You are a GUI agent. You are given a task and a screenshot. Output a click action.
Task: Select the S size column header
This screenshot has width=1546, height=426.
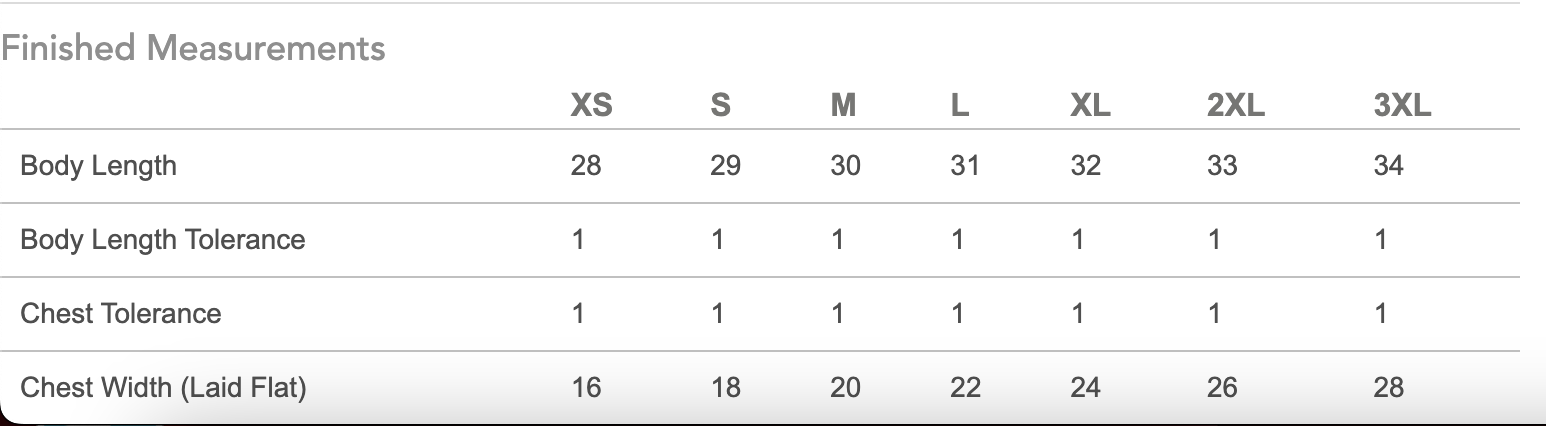click(720, 105)
